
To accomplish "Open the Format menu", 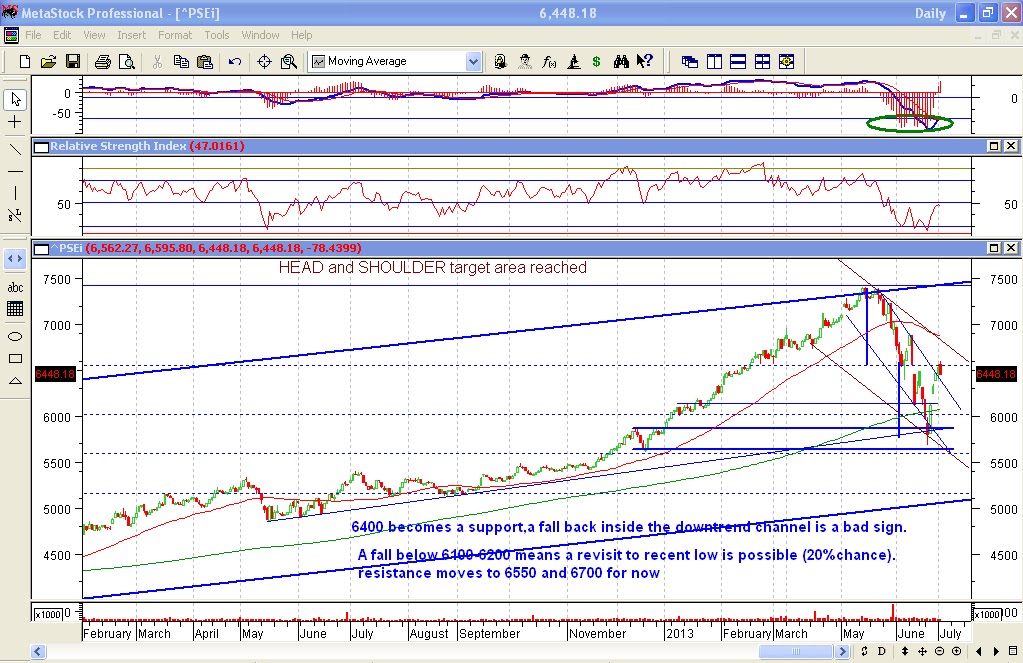I will [175, 34].
